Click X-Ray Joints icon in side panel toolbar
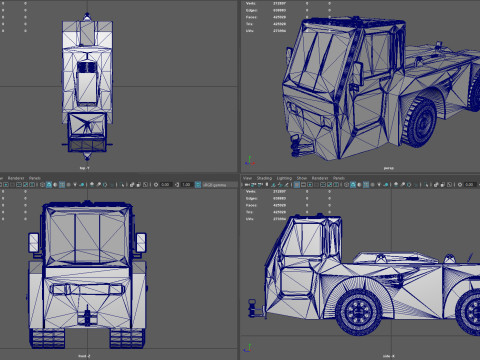480x360 pixels. tap(449, 185)
